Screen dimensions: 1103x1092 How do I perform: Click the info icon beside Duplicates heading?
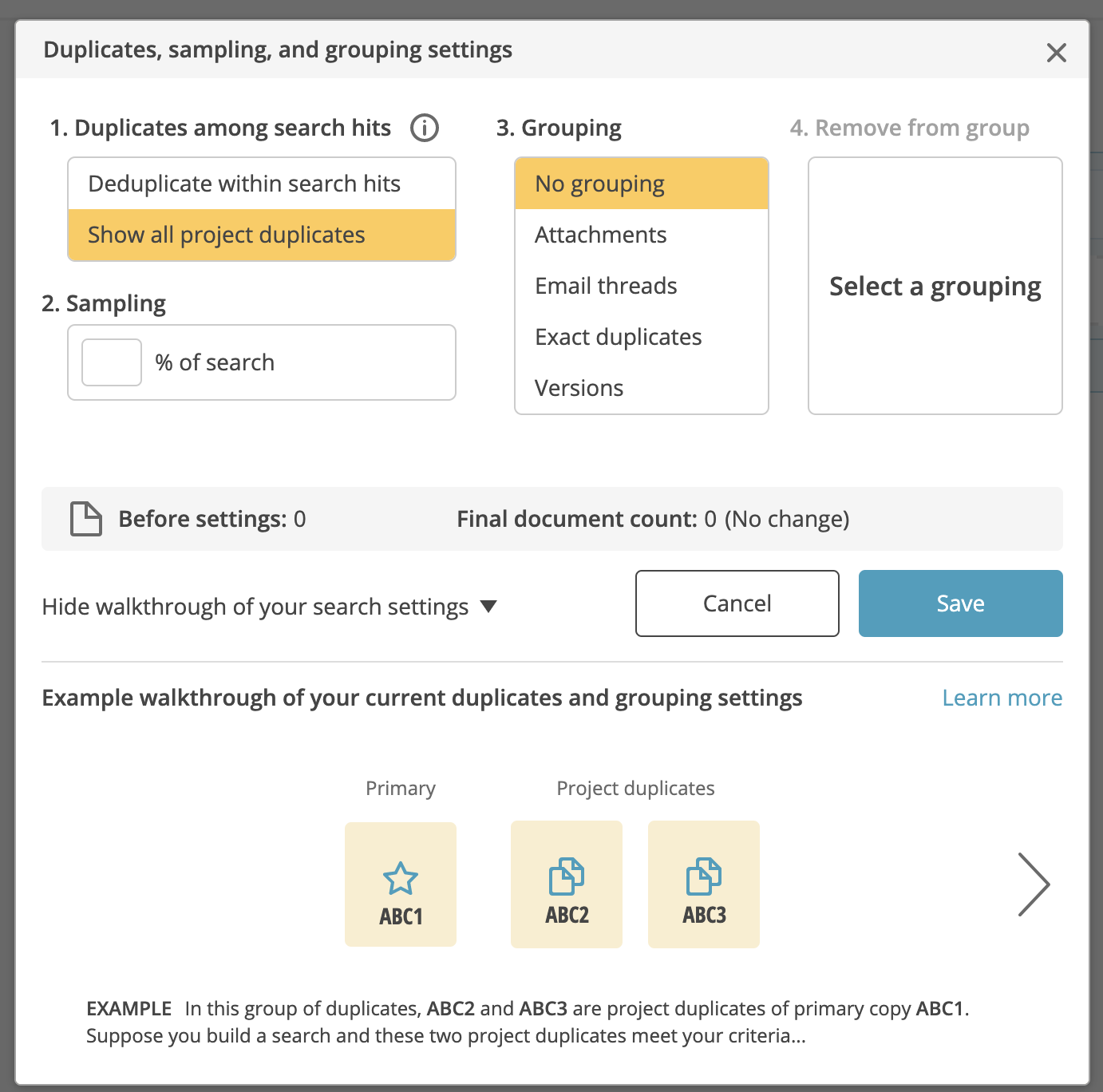pyautogui.click(x=425, y=128)
